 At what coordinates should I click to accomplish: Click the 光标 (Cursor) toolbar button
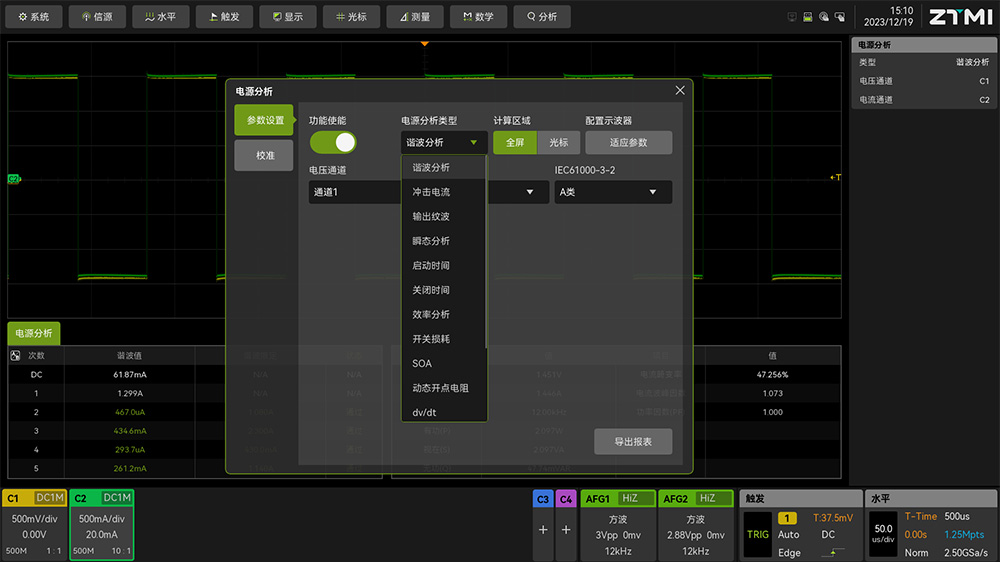[x=352, y=17]
